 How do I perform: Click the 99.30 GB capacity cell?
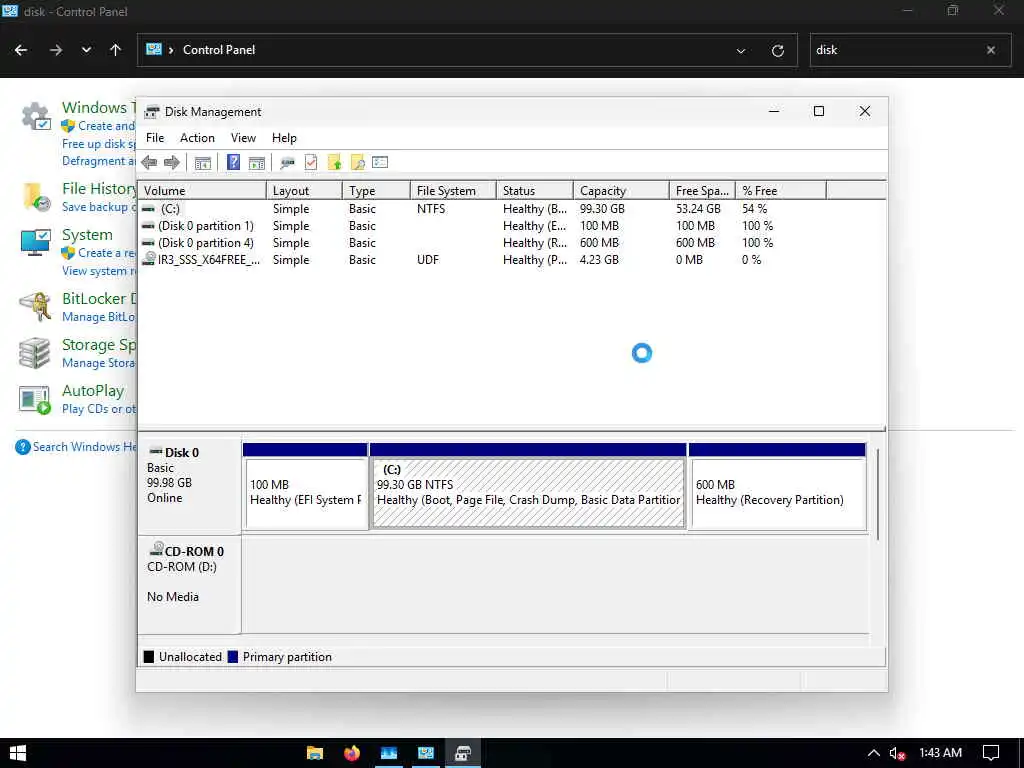coord(602,209)
